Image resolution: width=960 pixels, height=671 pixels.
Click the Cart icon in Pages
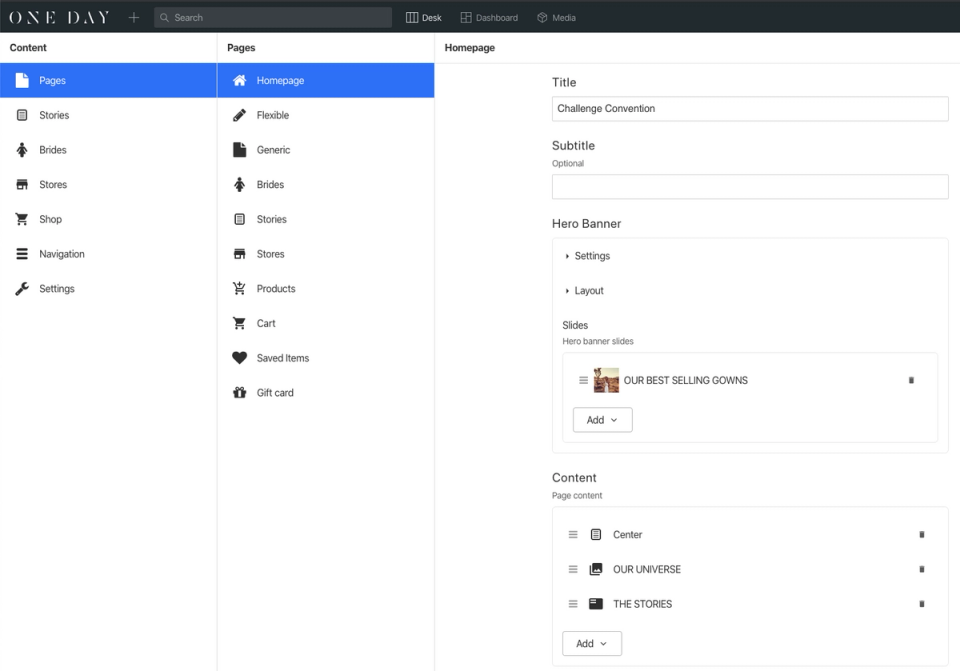pos(239,323)
